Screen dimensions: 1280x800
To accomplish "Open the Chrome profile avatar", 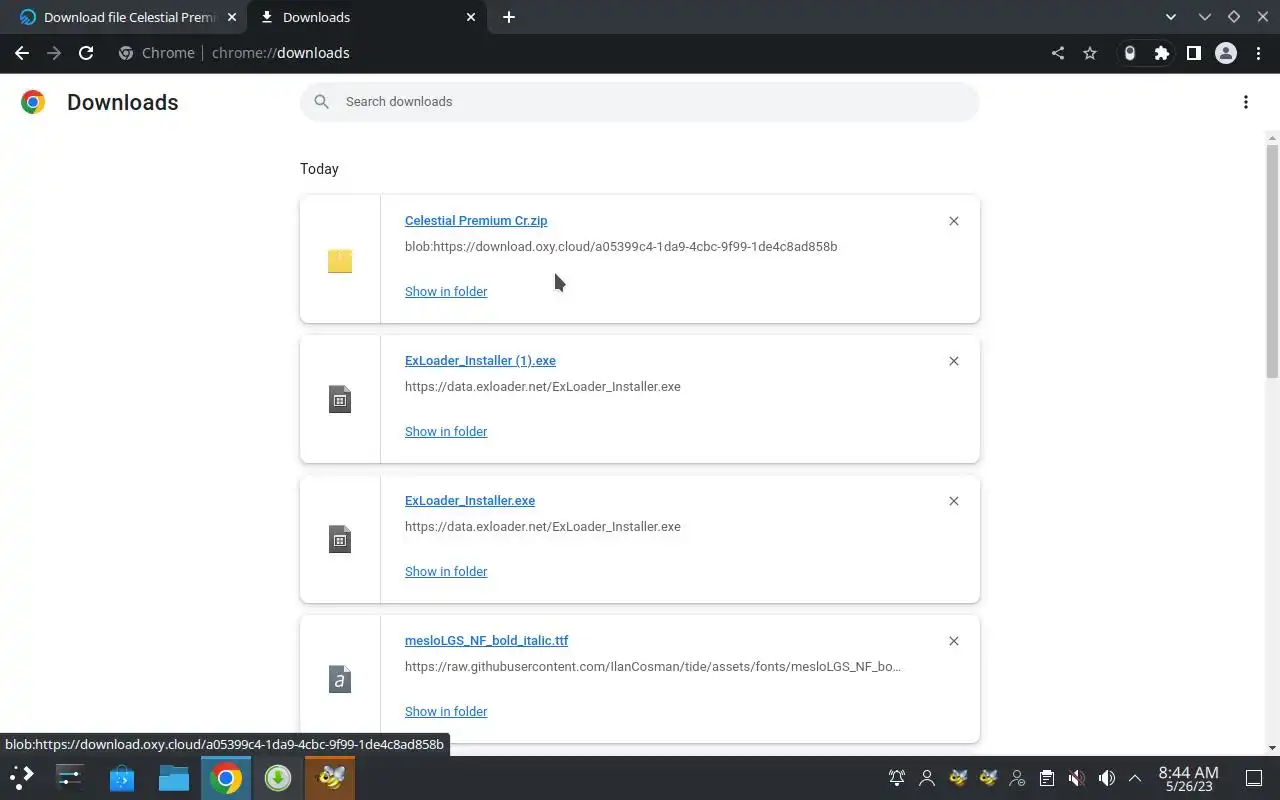I will (1226, 53).
